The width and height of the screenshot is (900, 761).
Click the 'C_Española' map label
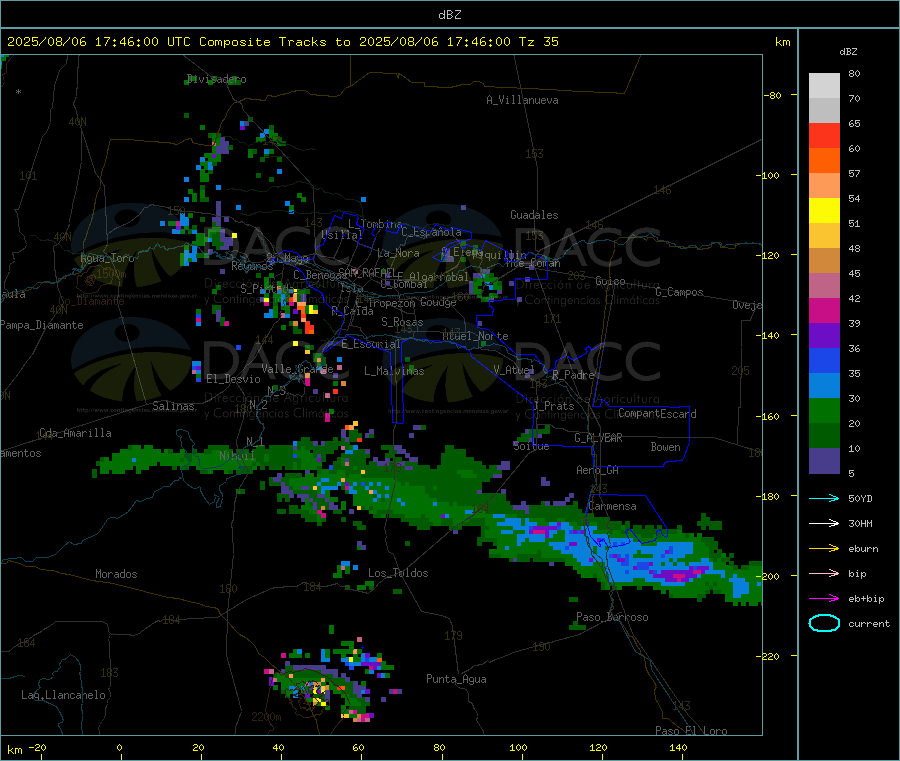(431, 232)
